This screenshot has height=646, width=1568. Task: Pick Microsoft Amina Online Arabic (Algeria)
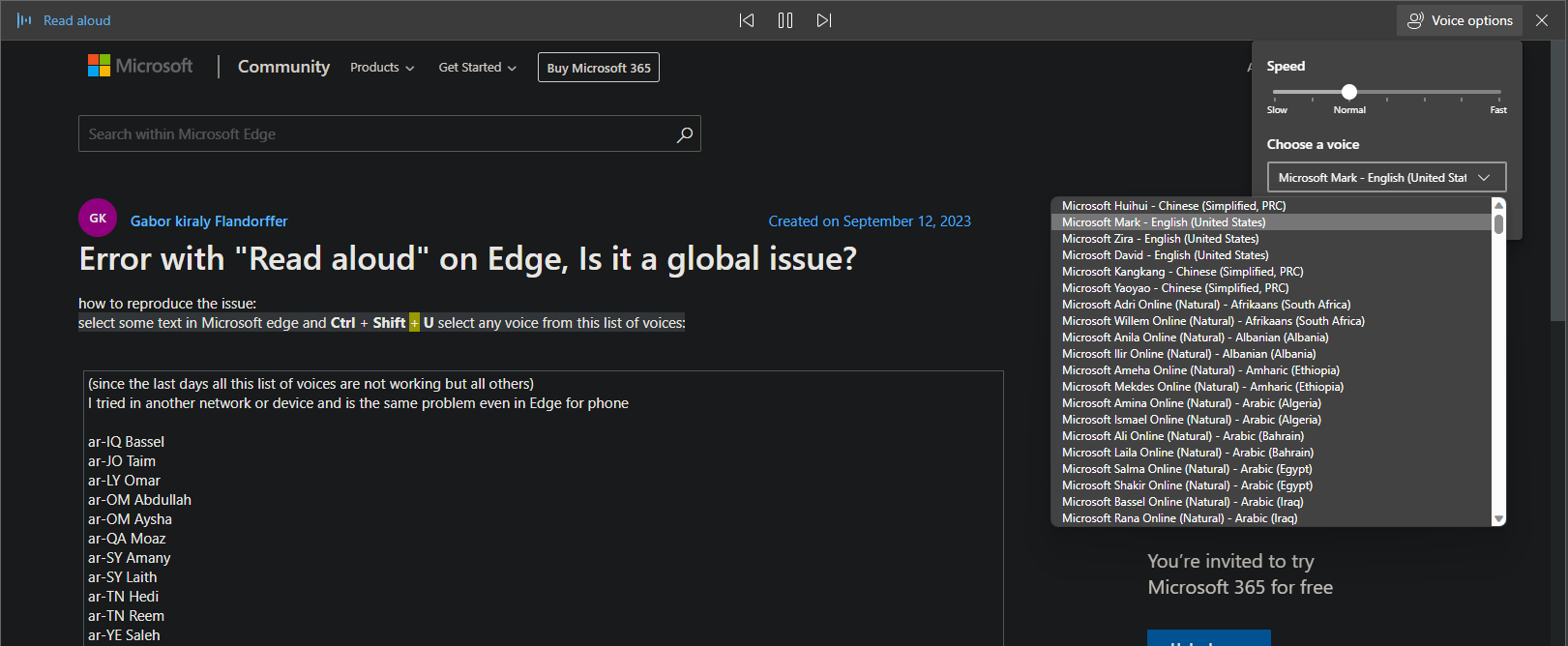point(1273,403)
